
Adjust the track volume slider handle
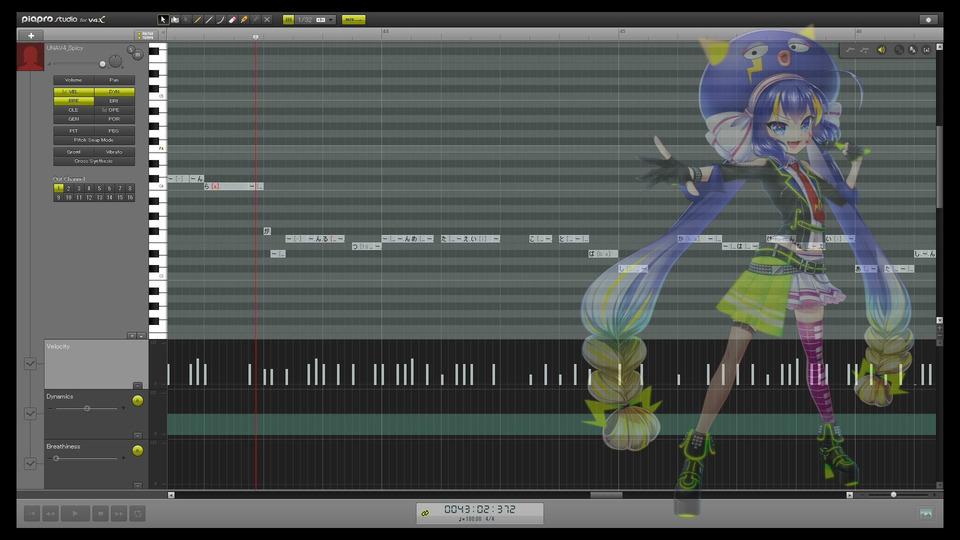tap(102, 64)
